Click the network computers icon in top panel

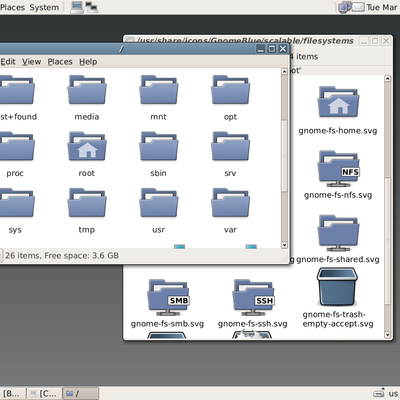coord(91,7)
